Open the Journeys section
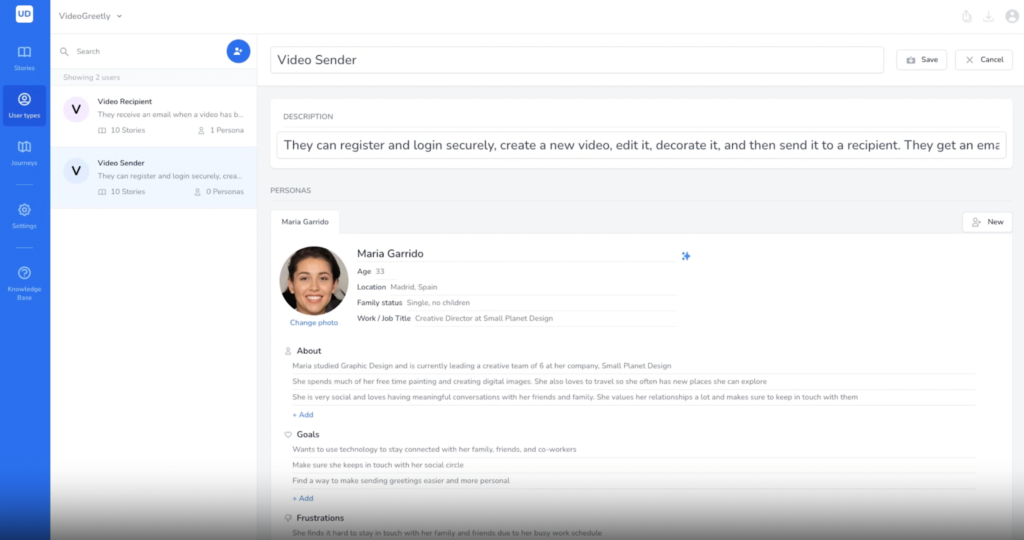This screenshot has height=540, width=1024. (x=24, y=153)
